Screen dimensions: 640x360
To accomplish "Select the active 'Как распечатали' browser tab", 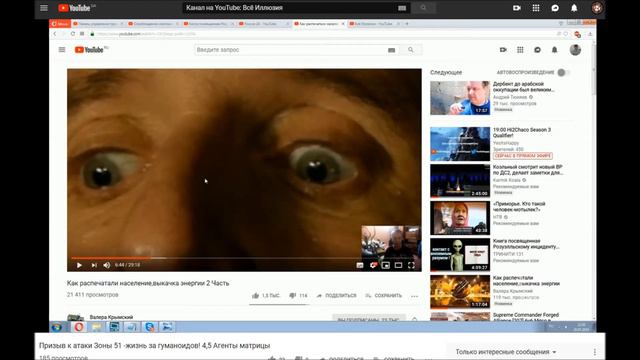I will [319, 24].
